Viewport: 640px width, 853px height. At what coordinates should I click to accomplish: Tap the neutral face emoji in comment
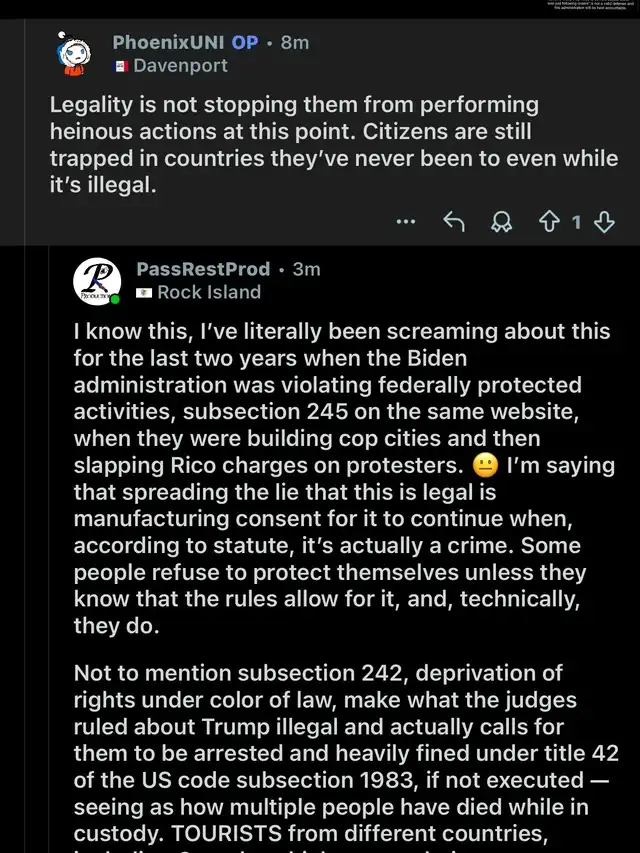pos(487,466)
